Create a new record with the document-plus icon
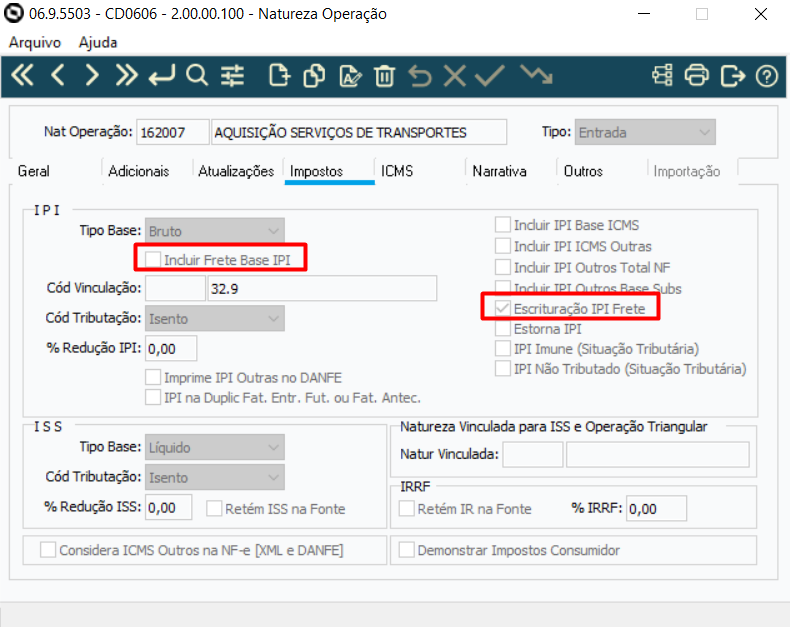The height and width of the screenshot is (627, 790). pos(279,76)
